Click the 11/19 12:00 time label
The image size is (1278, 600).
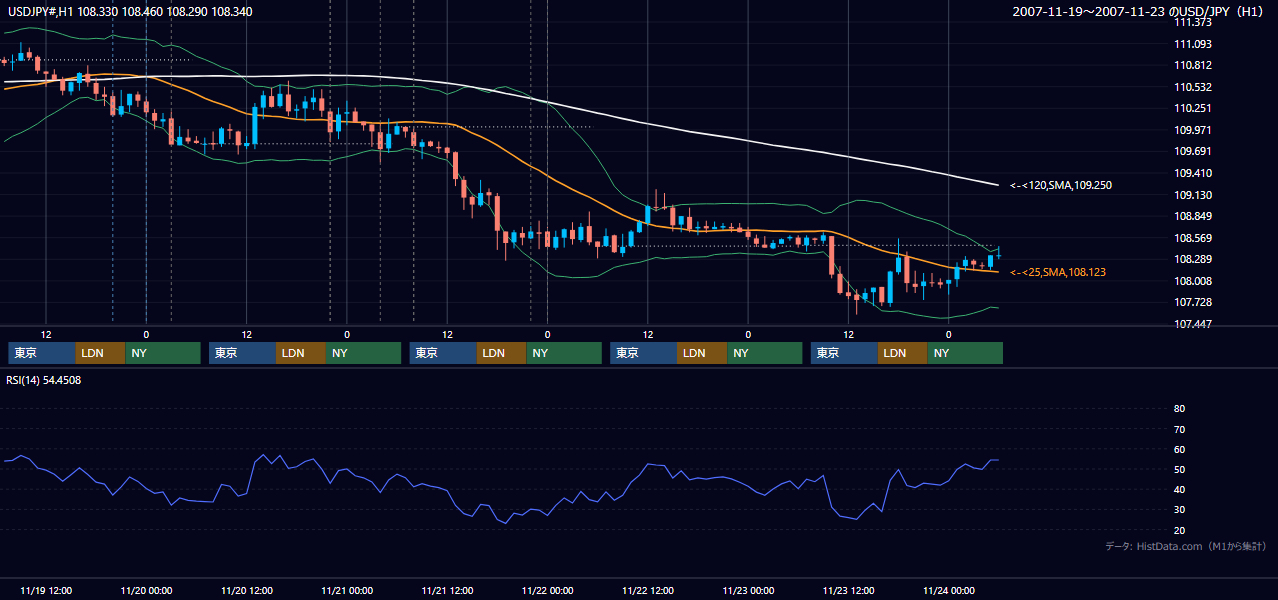[45, 590]
